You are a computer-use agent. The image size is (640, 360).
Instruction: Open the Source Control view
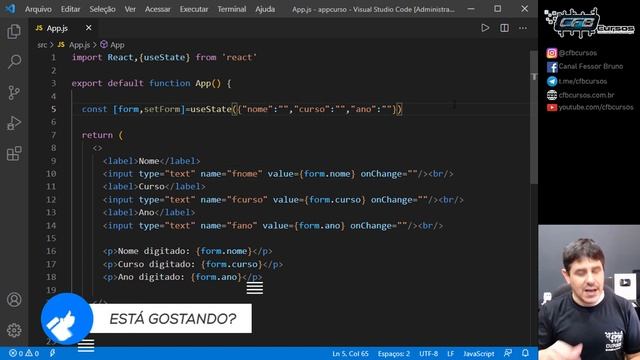(14, 93)
